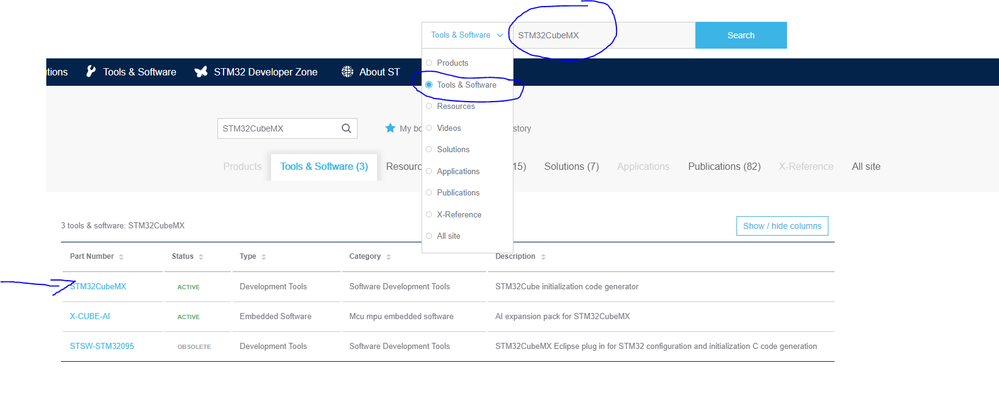The height and width of the screenshot is (411, 999).
Task: Sort by Type column arrows
Action: coord(263,257)
